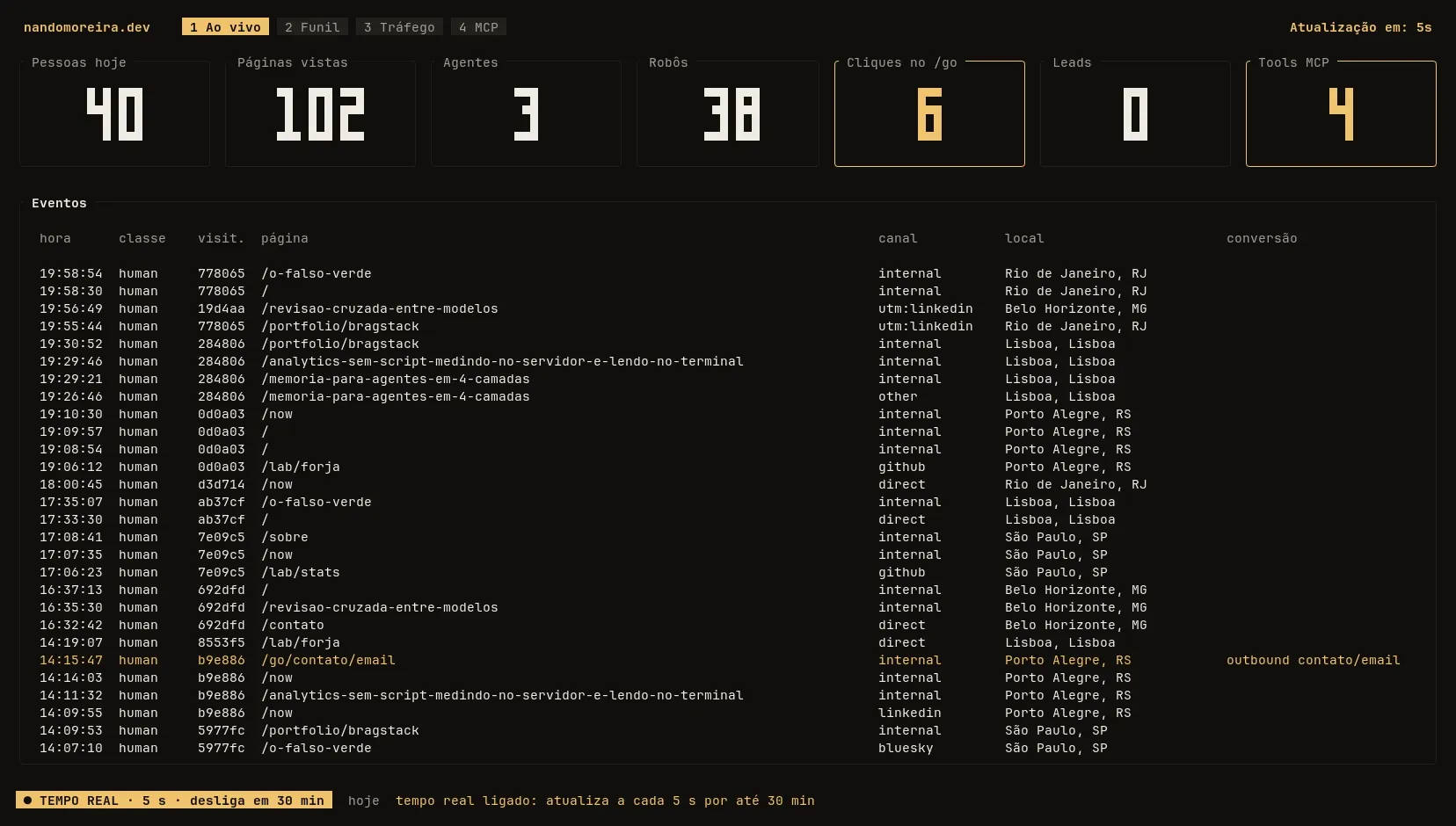Select the 'Robôs' stat card

pos(727,113)
